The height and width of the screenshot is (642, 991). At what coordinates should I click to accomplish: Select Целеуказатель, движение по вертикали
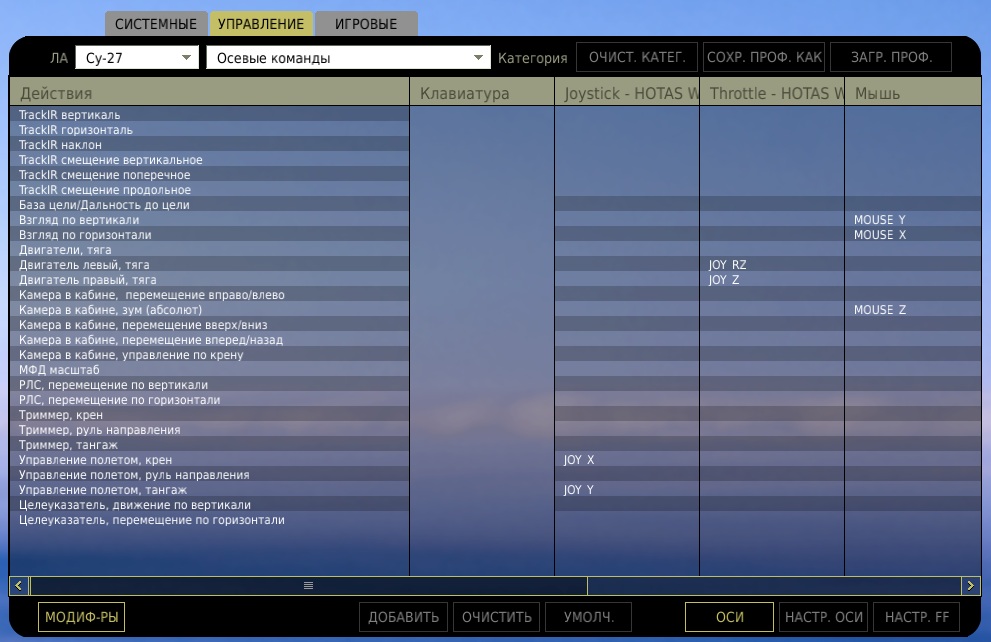click(209, 505)
